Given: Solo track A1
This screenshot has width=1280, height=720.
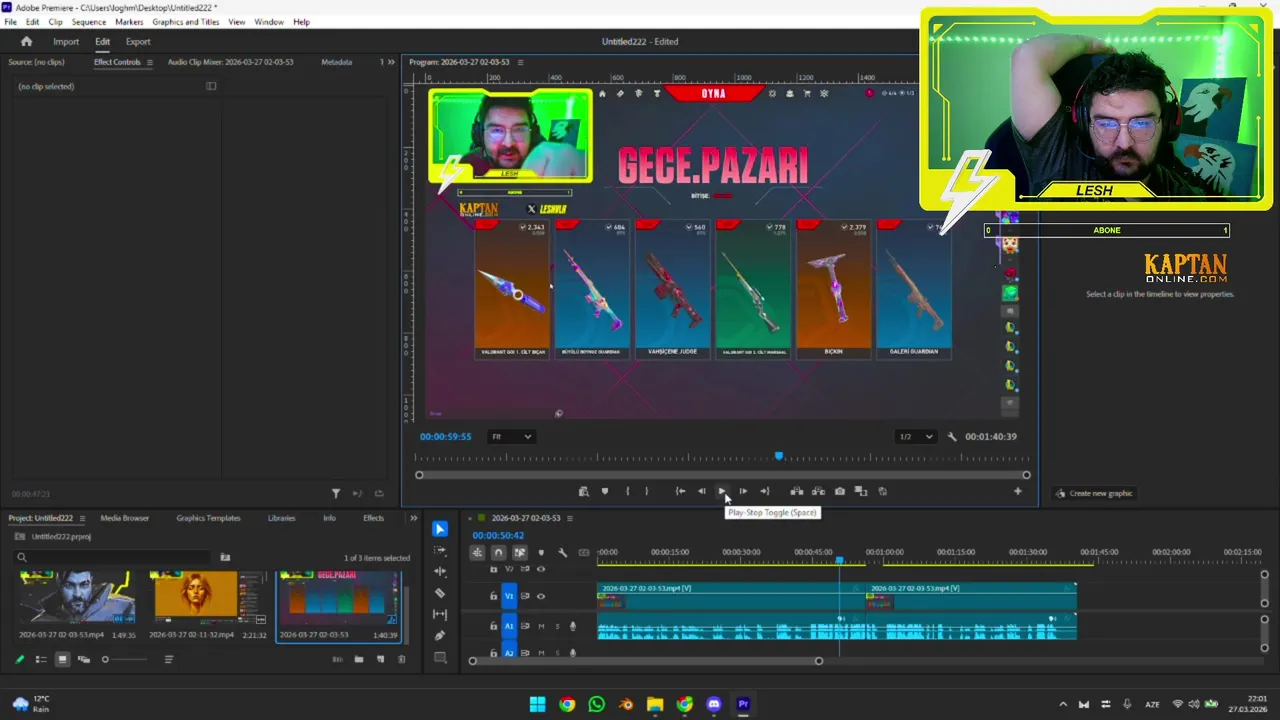Looking at the screenshot, I should 557,626.
